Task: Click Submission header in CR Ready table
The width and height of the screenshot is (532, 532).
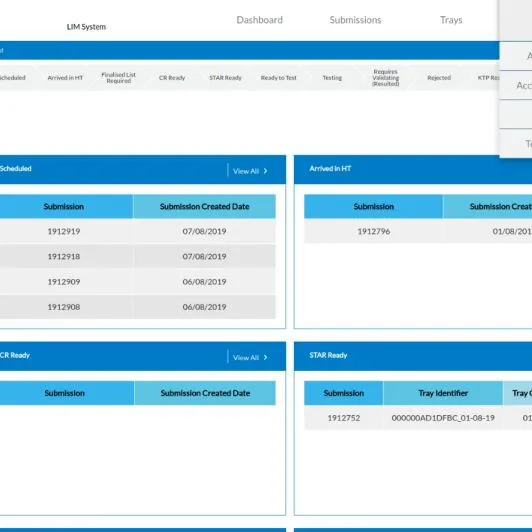Action: pos(64,393)
